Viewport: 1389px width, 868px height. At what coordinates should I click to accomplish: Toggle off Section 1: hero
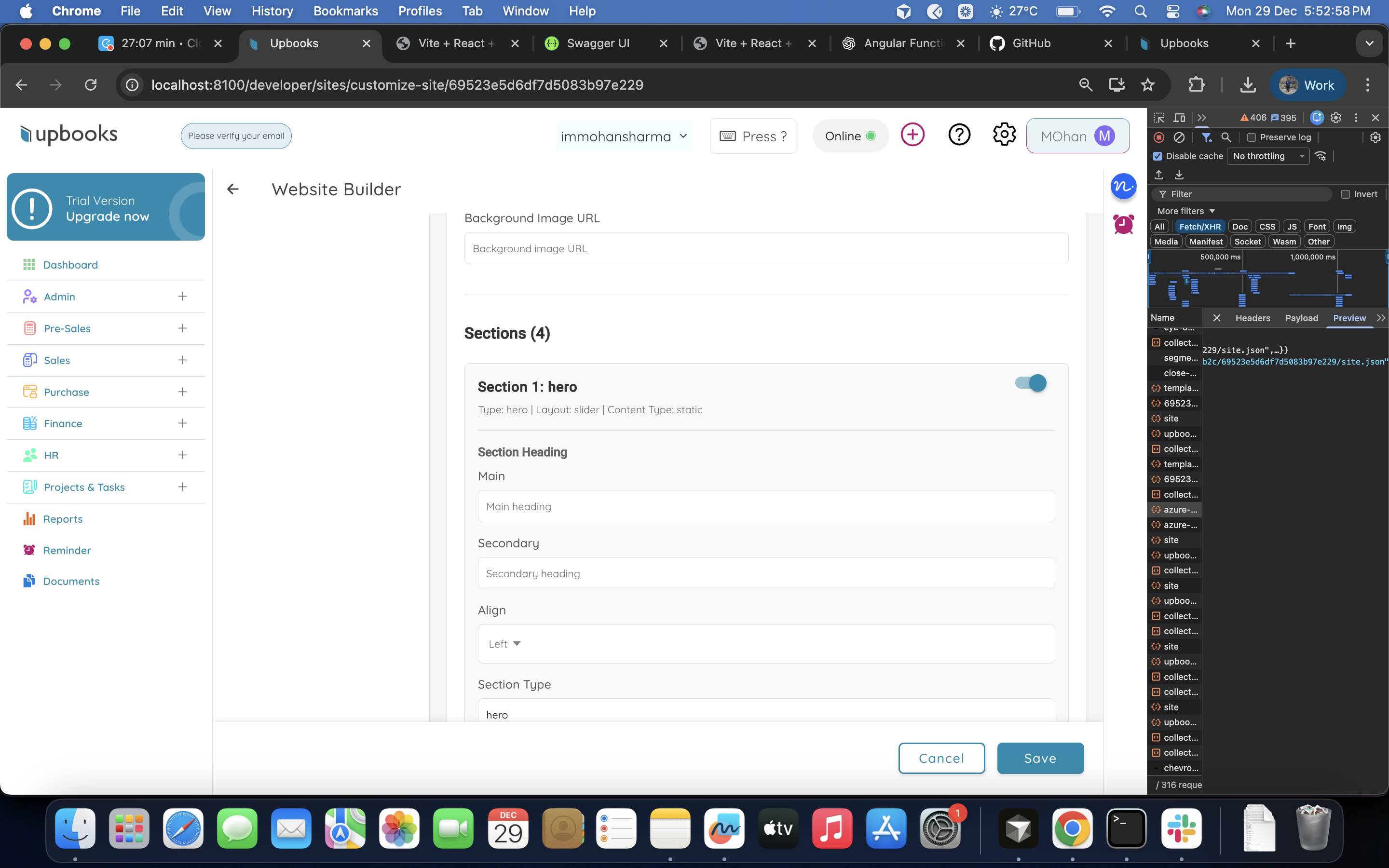1030,383
